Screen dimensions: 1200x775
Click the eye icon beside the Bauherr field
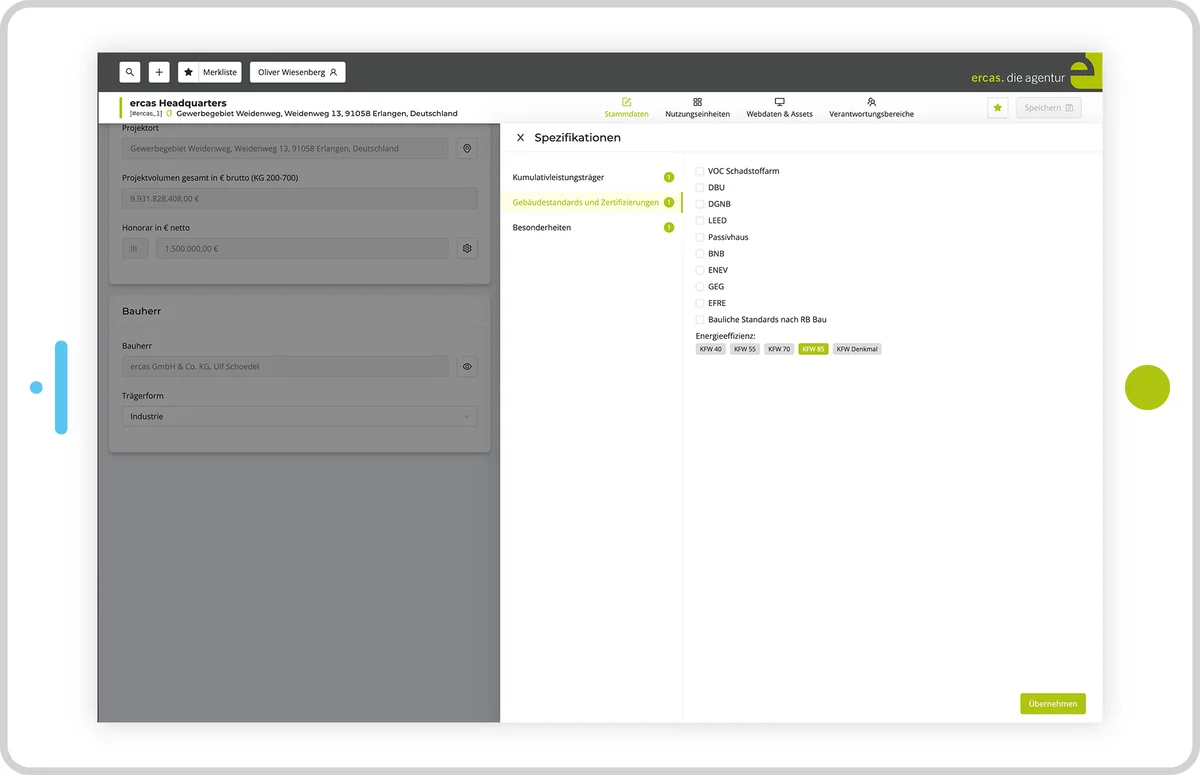(466, 366)
